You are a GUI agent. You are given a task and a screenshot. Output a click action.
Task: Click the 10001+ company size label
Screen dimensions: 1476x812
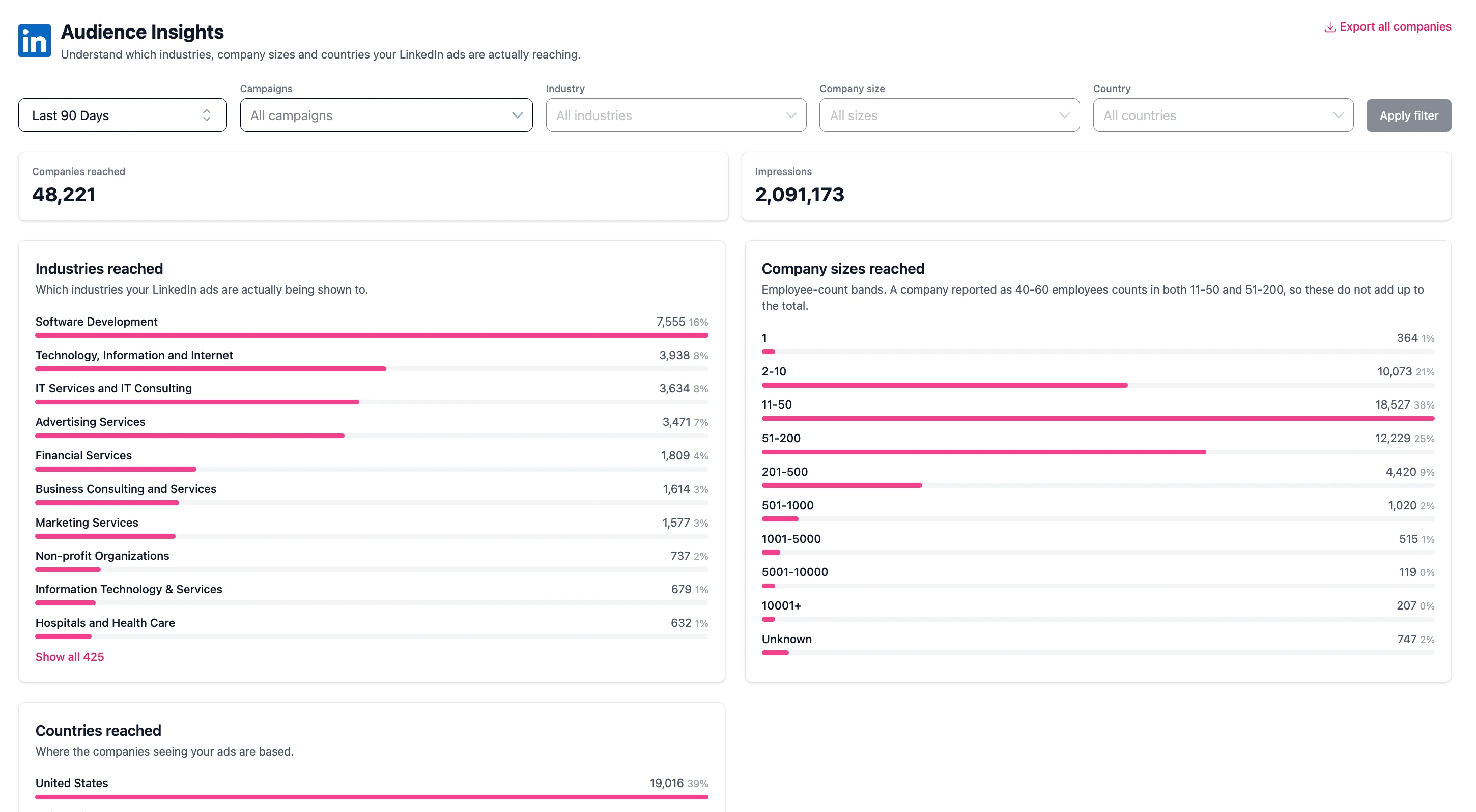pos(782,605)
